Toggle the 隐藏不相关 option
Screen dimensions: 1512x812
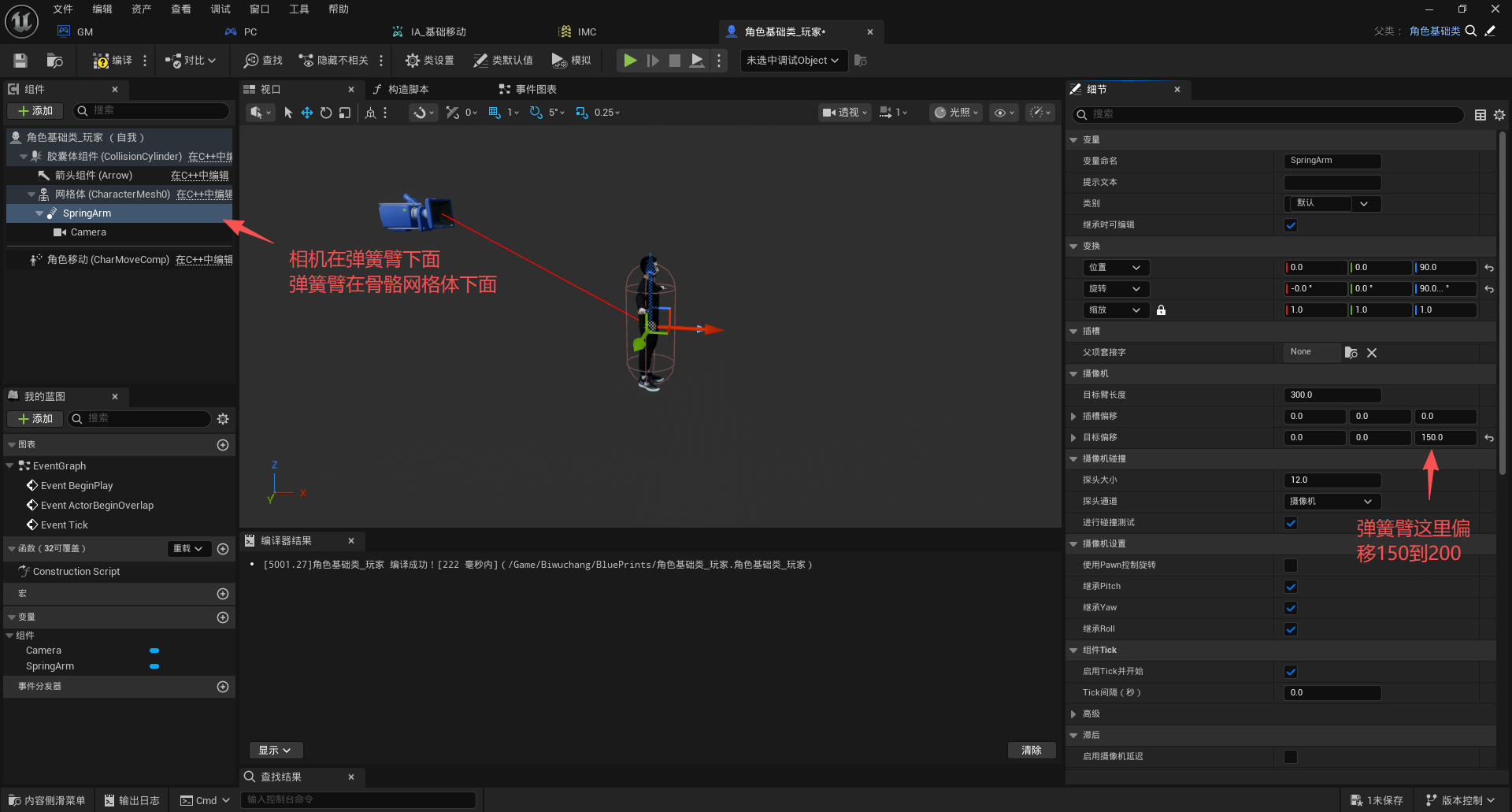click(x=333, y=61)
